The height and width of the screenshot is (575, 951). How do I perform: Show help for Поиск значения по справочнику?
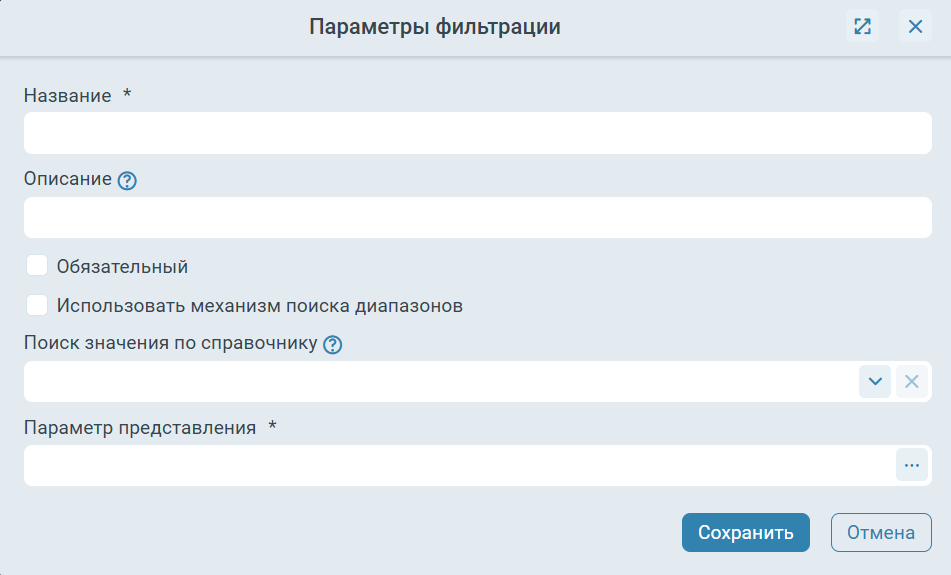[332, 345]
